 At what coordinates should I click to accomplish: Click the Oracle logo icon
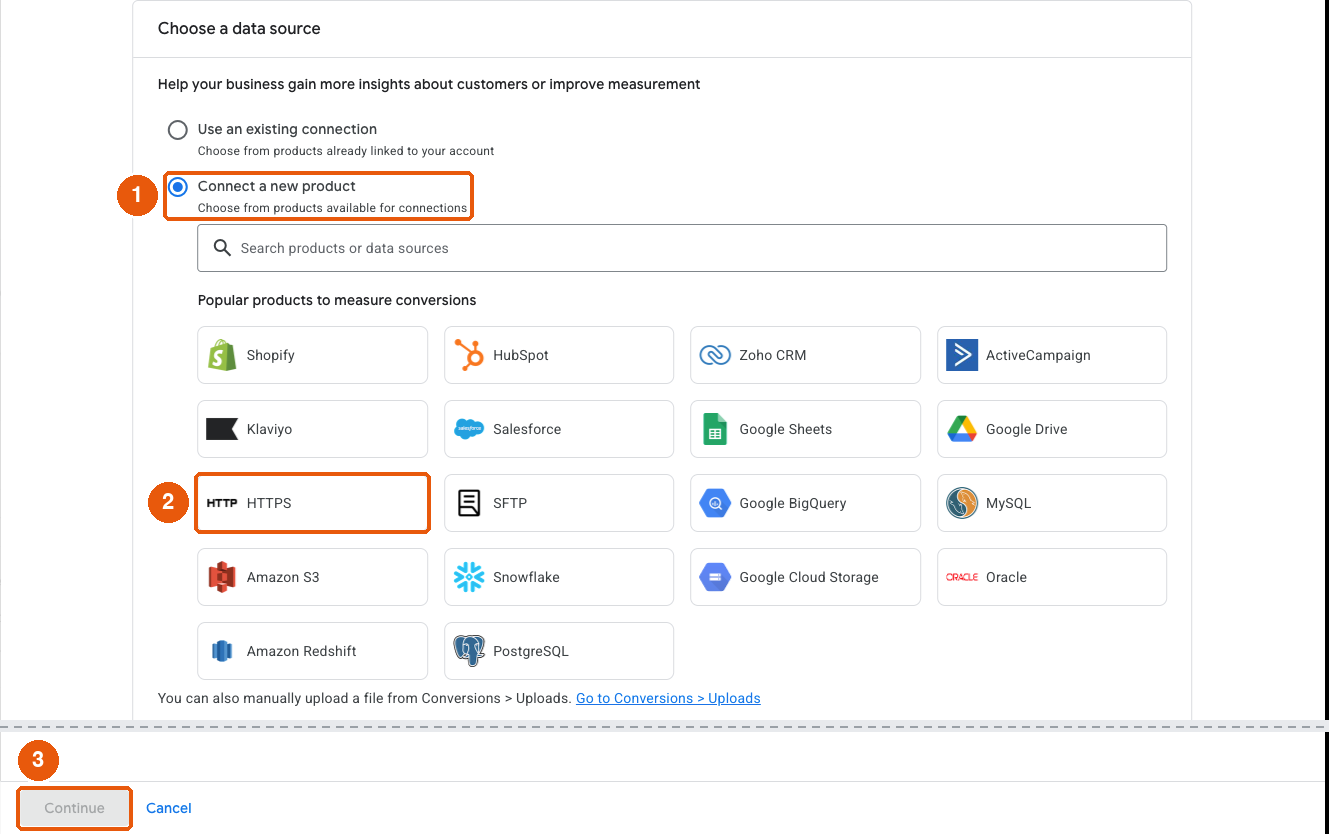click(x=962, y=577)
